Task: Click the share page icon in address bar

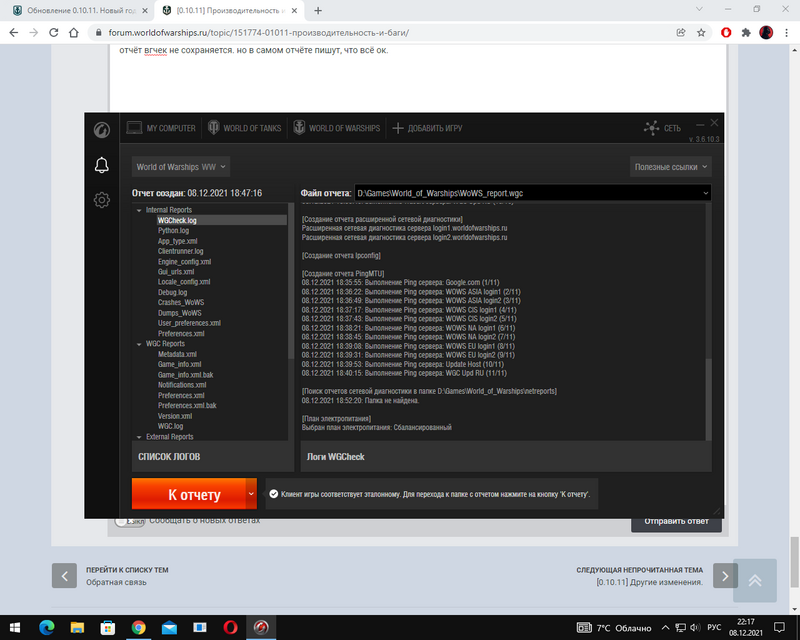Action: click(681, 33)
